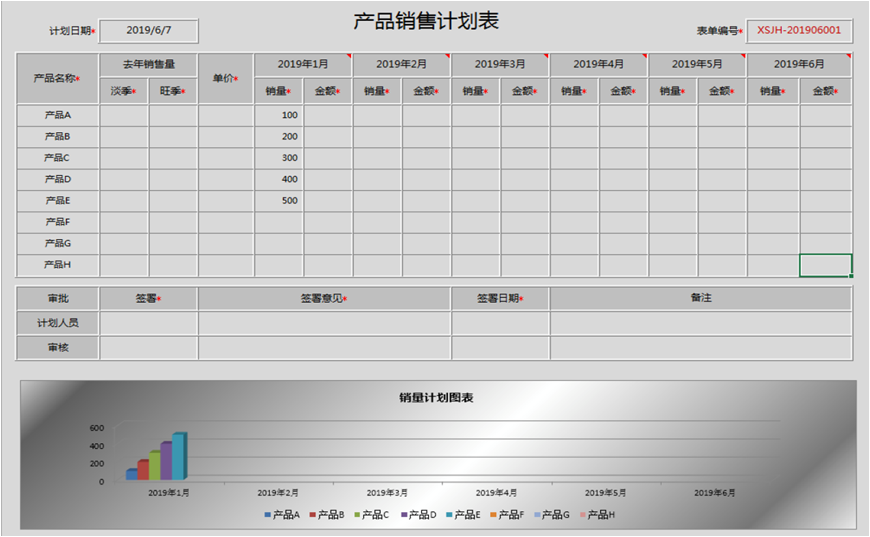The image size is (870, 537).
Task: Click the 计划人员 备注 input cell
Action: [700, 323]
